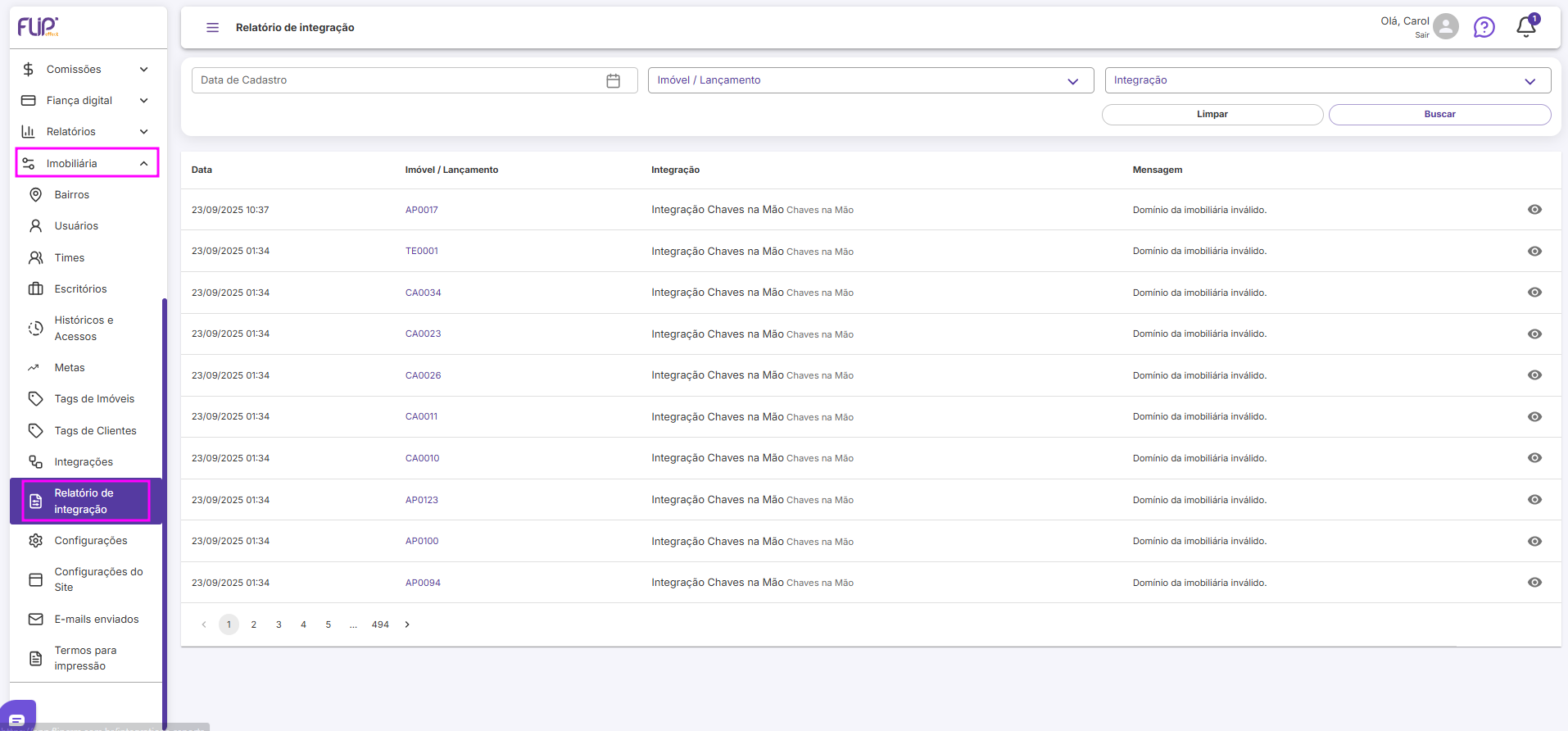Select the Relatório de integração menu item
Image resolution: width=1568 pixels, height=731 pixels.
point(86,501)
